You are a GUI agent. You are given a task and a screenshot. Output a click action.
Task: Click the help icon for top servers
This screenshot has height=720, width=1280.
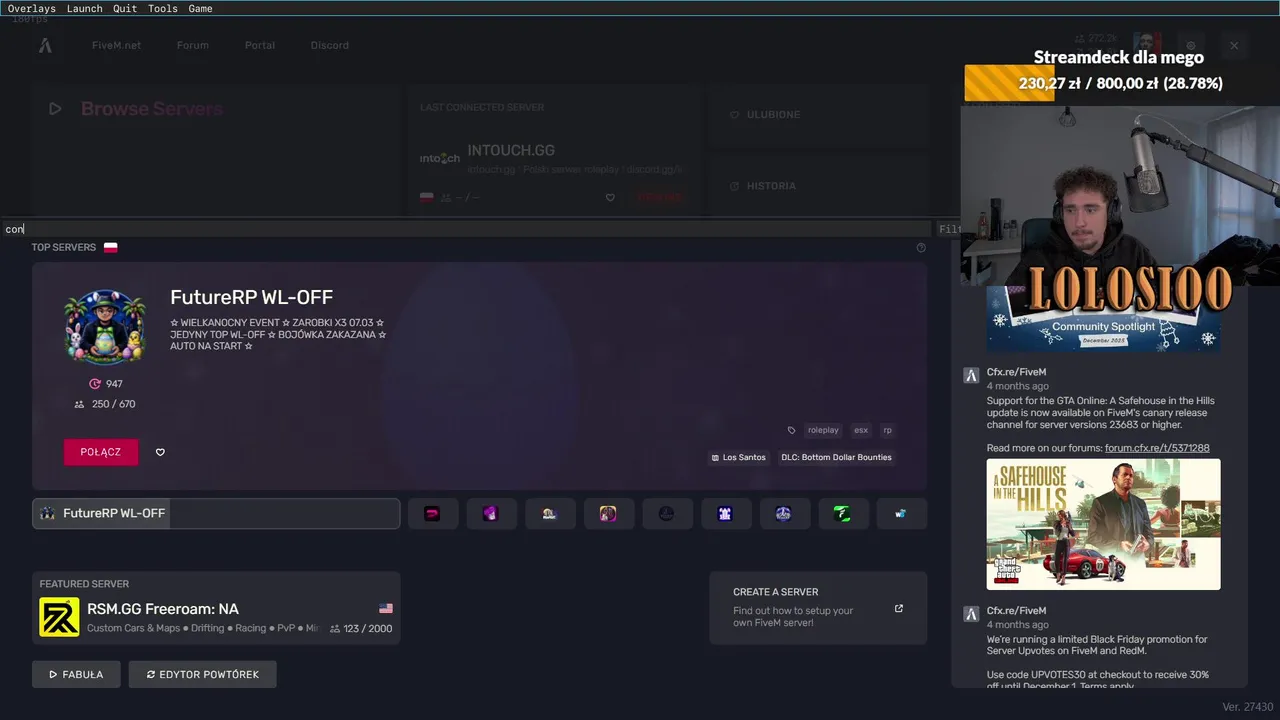click(921, 248)
